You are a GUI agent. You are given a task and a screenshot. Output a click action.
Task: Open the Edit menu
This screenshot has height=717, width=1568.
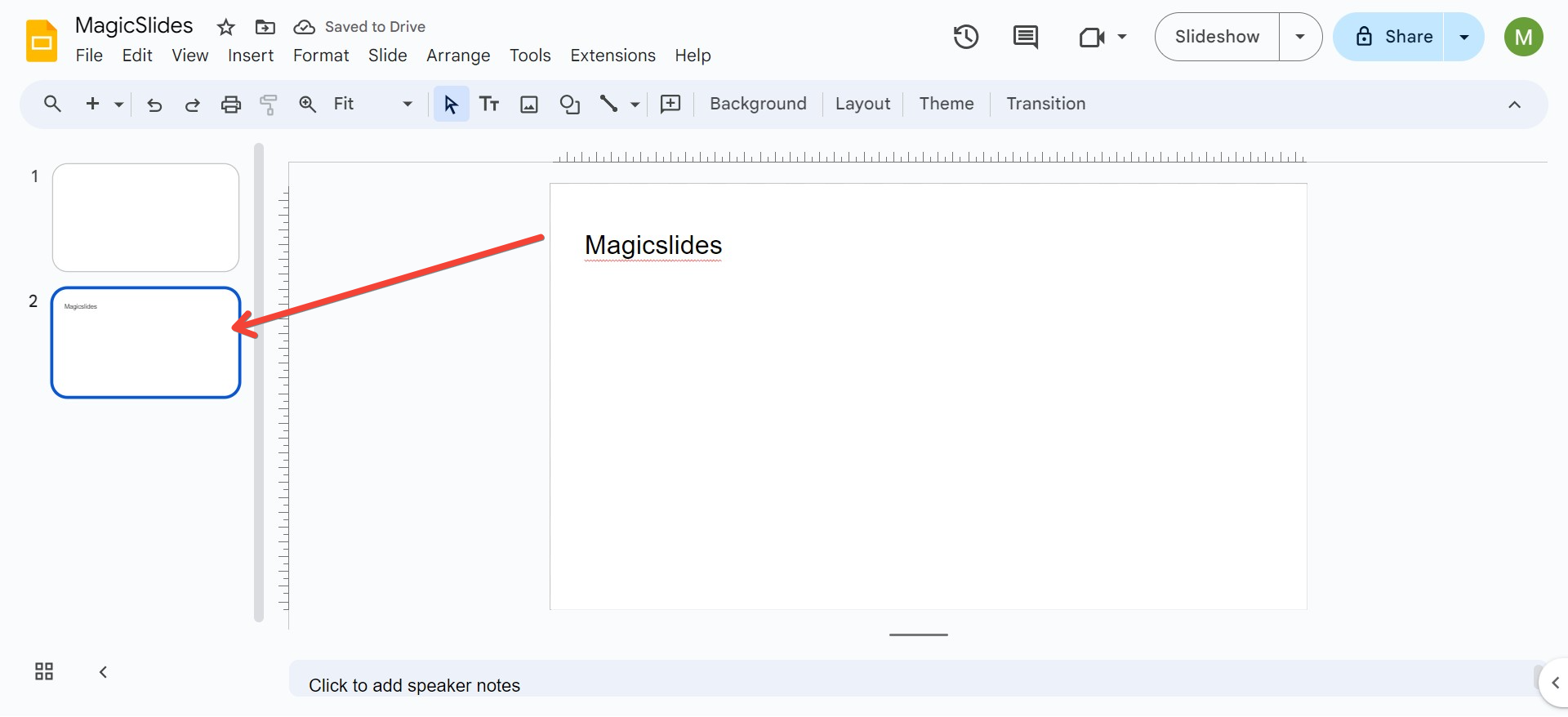tap(137, 56)
